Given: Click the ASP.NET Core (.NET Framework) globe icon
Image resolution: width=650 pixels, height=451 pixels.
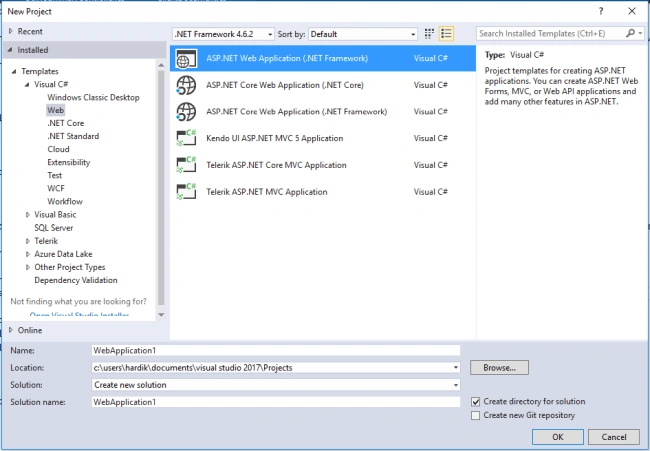Looking at the screenshot, I should point(186,112).
